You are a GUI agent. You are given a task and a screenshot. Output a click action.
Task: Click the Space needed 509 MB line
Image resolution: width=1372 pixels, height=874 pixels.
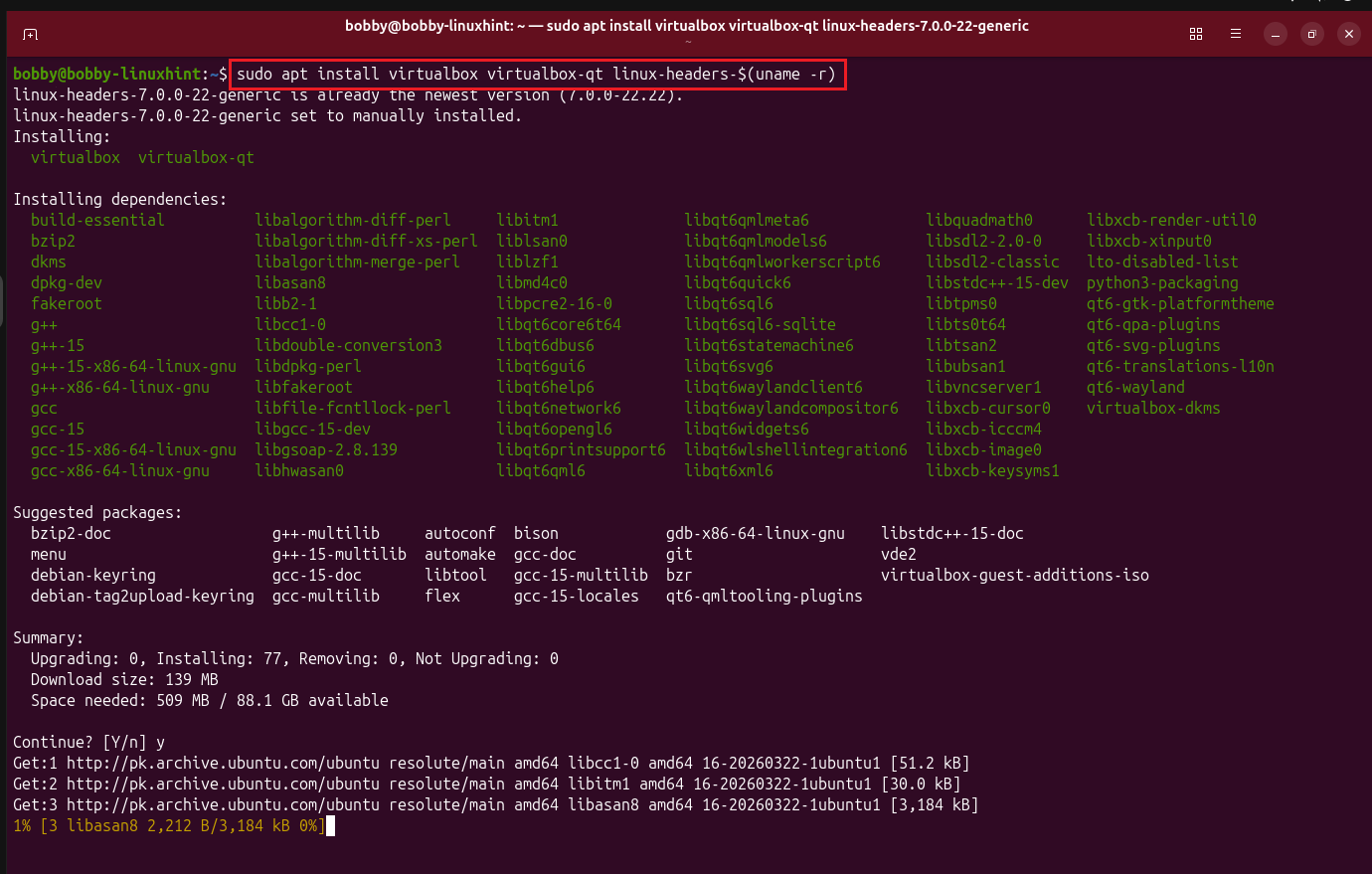[x=210, y=700]
